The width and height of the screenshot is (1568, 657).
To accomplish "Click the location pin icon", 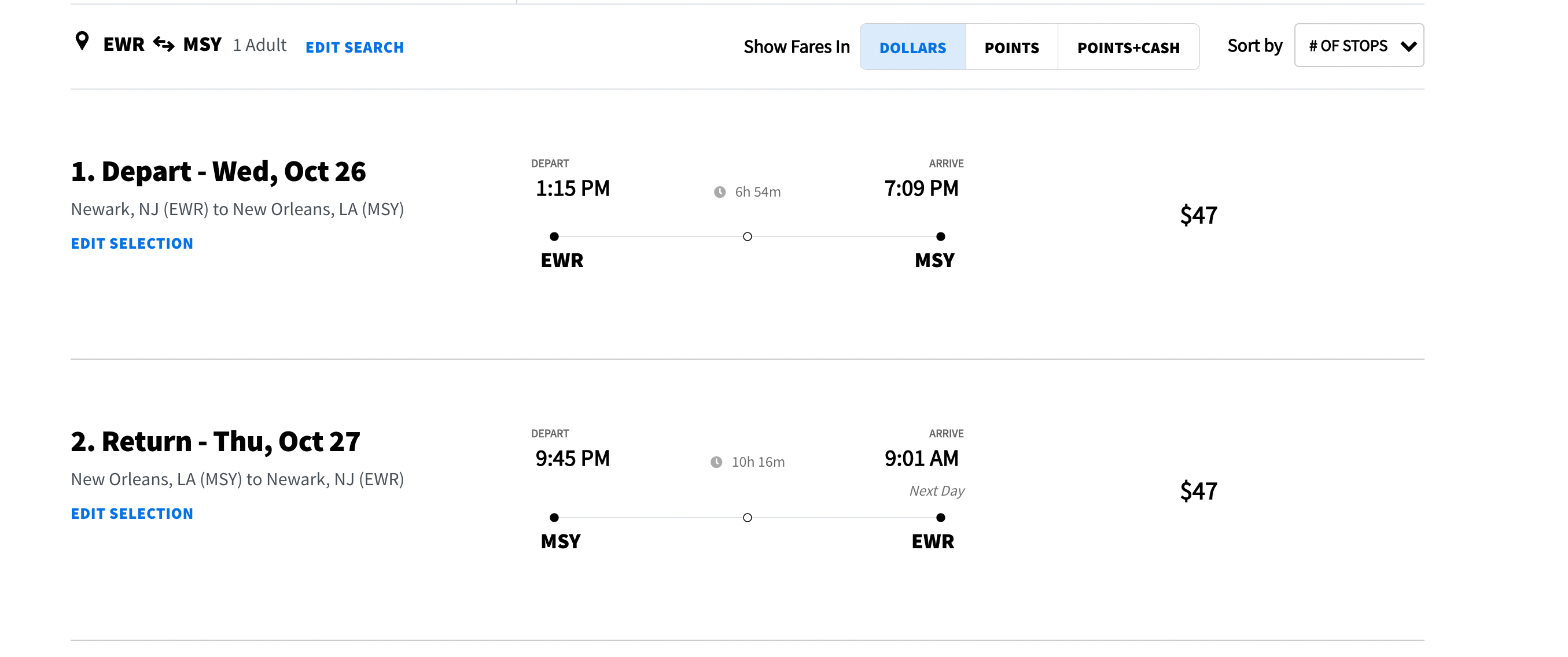I will click(82, 42).
